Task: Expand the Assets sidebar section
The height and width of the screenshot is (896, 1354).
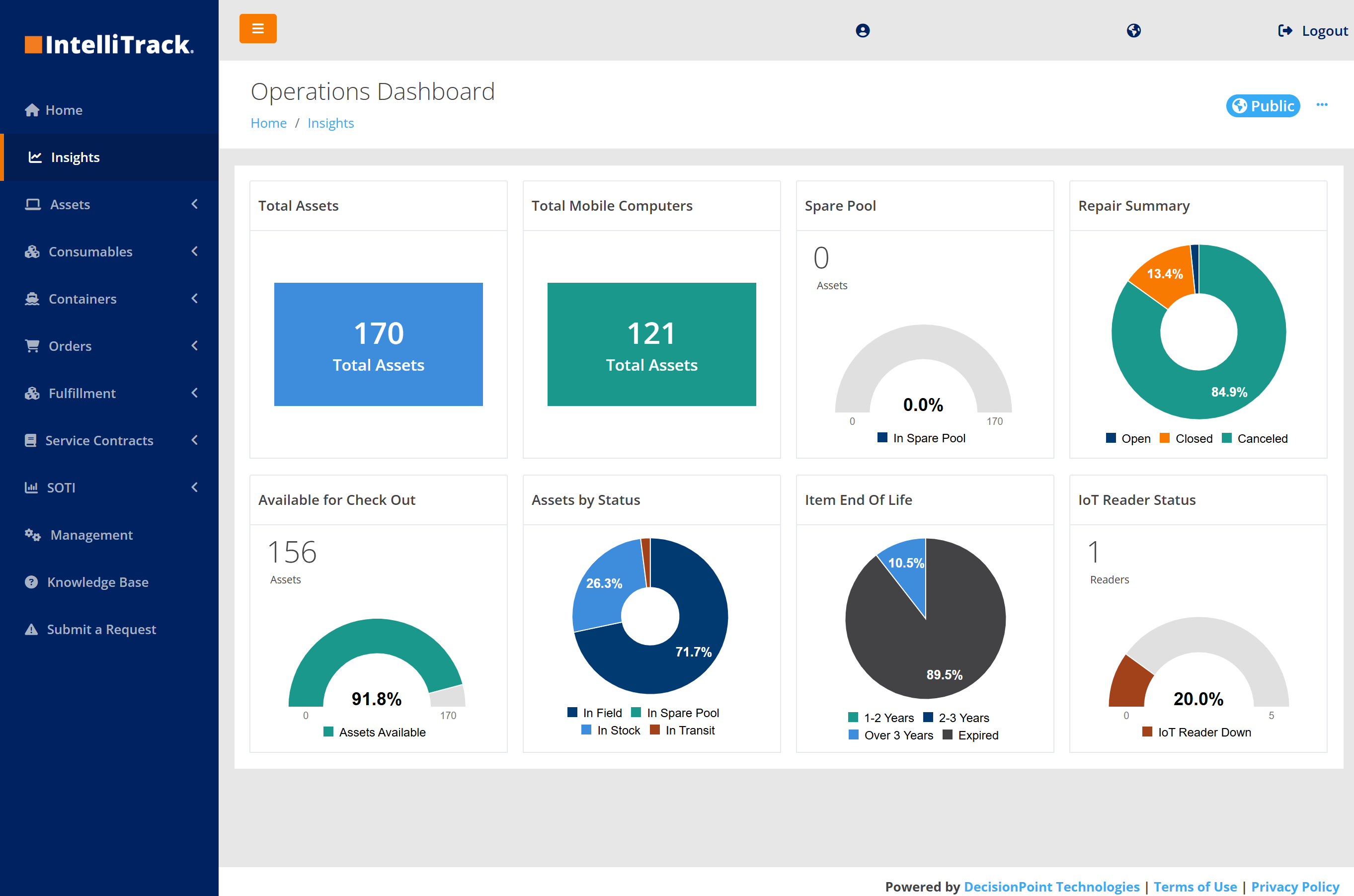Action: click(x=70, y=204)
